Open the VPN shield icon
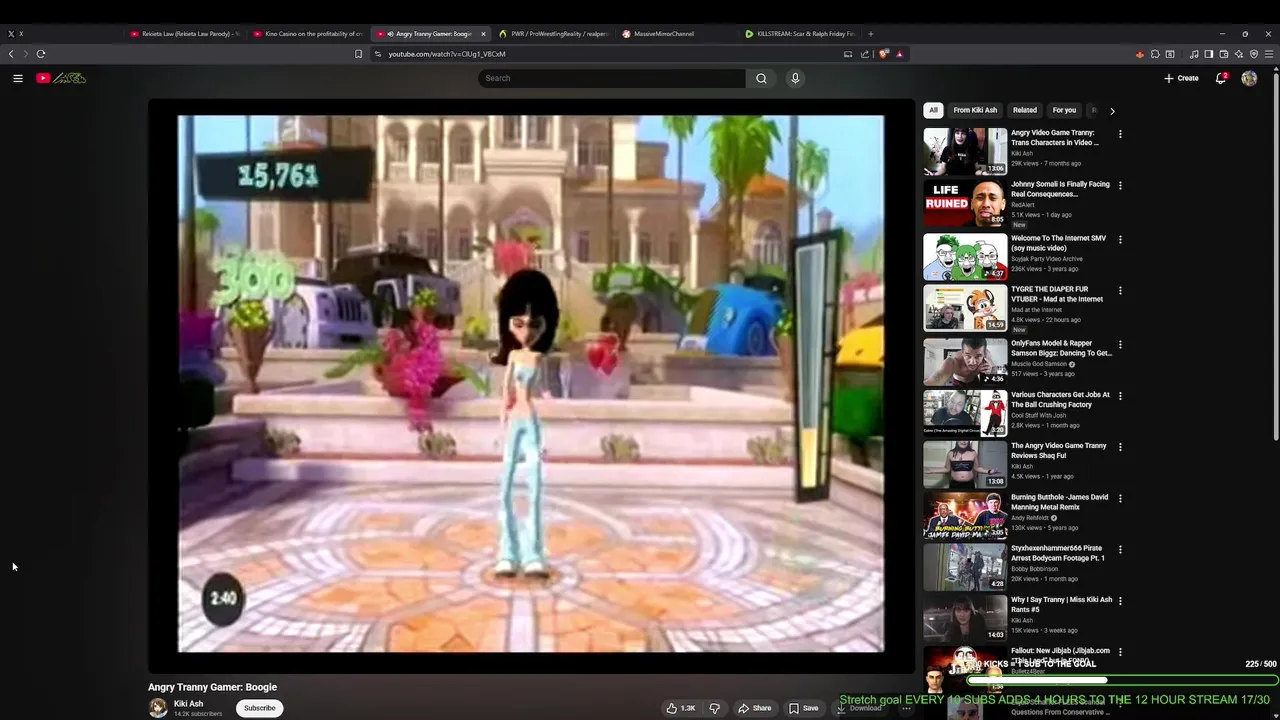Screen dimensions: 1280x720 (x=1254, y=54)
